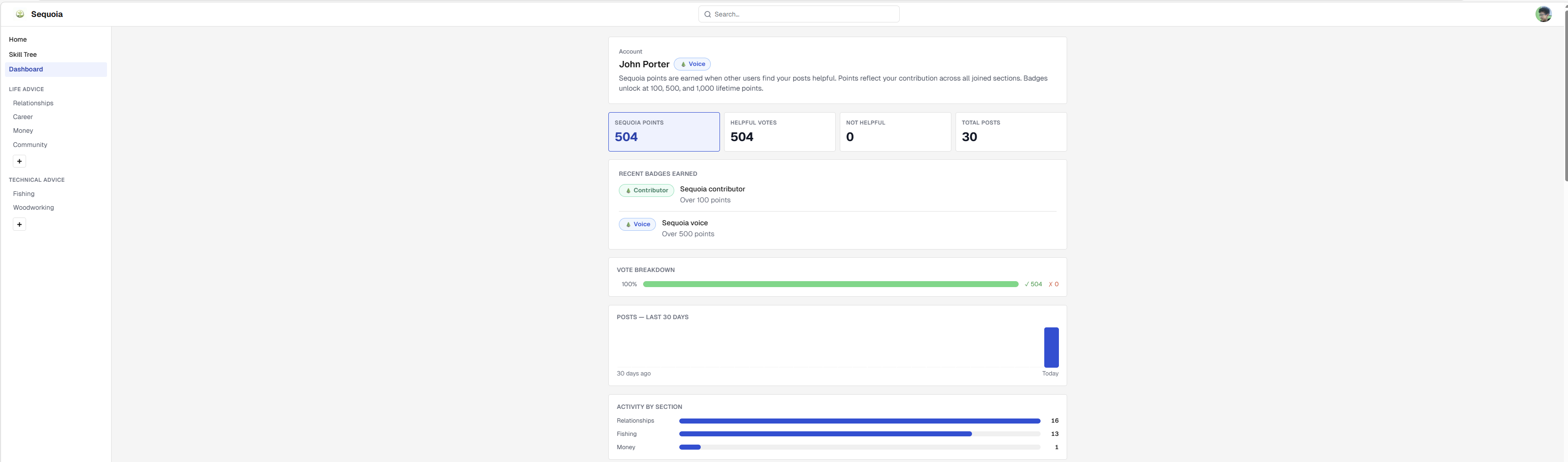The width and height of the screenshot is (1568, 462).
Task: Click the green vote breakdown bar
Action: click(x=830, y=284)
